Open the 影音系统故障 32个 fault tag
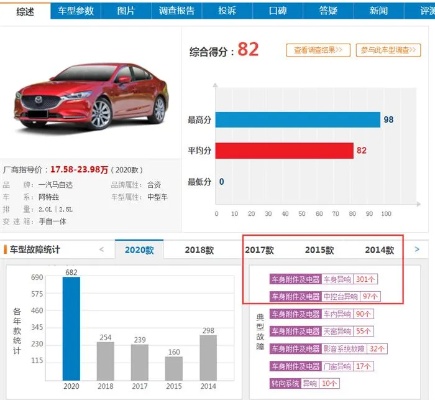The width and height of the screenshot is (435, 400). coord(328,349)
